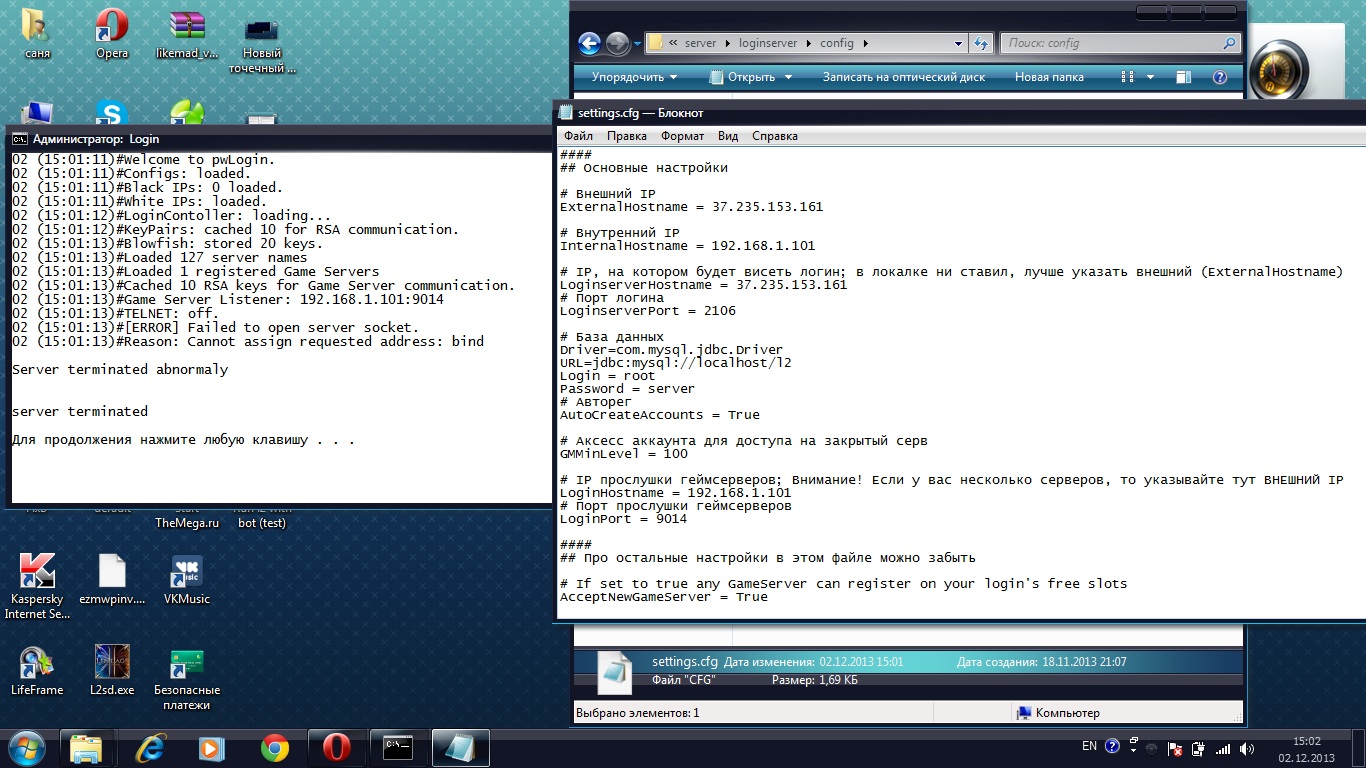Open Explorer help icon
Image resolution: width=1366 pixels, height=768 pixels.
tap(1220, 77)
